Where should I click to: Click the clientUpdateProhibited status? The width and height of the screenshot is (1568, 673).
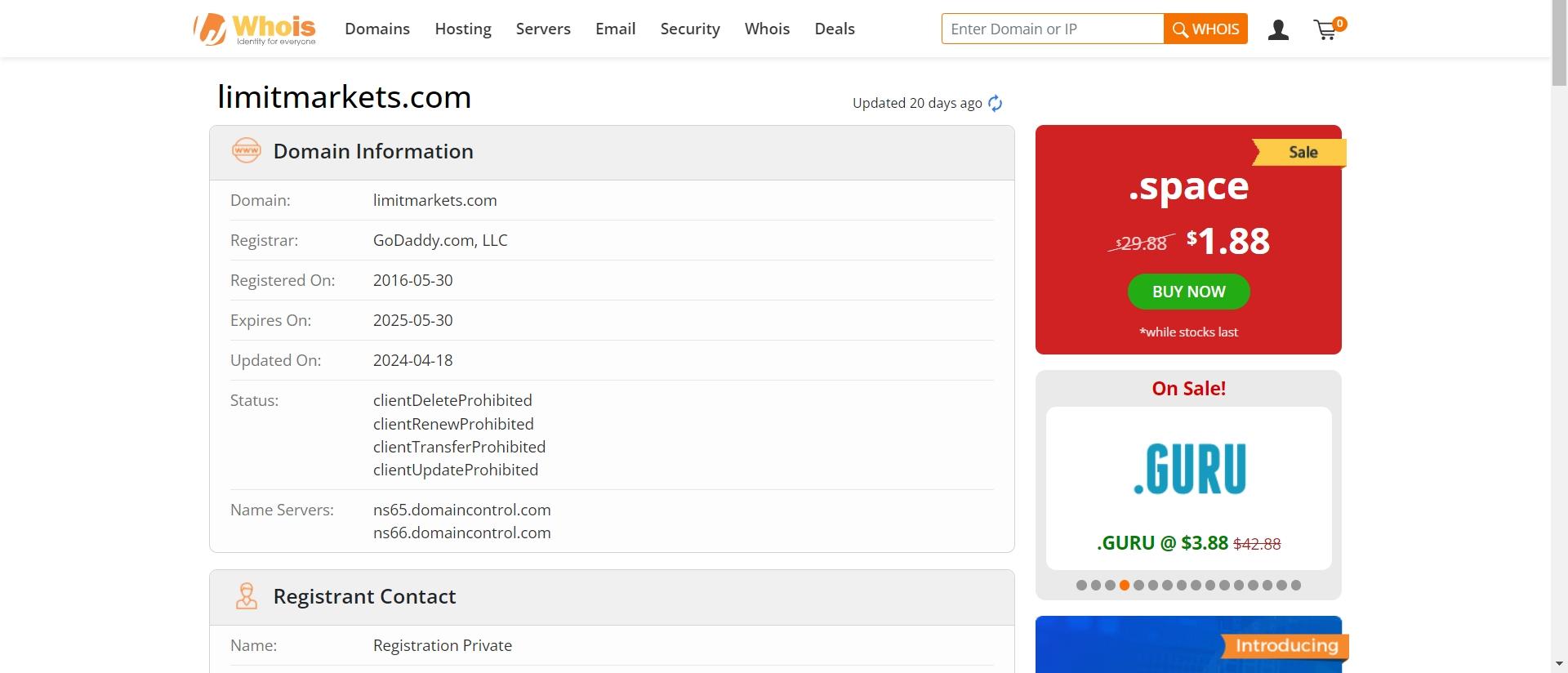point(456,470)
